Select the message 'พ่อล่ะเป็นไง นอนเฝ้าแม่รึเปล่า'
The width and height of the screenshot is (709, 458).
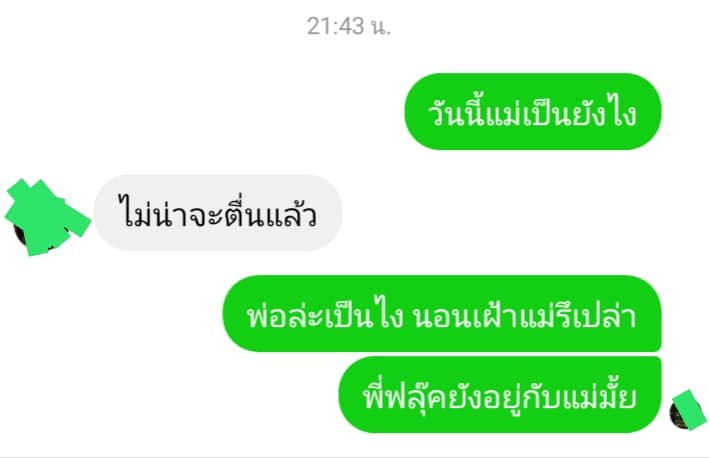point(442,313)
